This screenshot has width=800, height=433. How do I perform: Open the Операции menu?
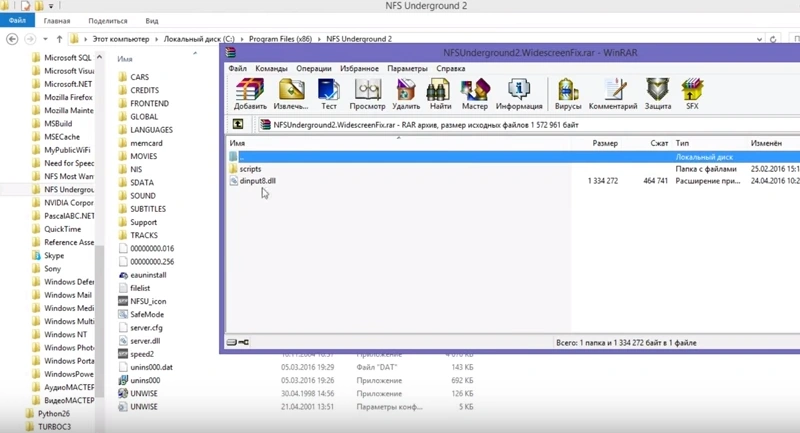tap(314, 68)
